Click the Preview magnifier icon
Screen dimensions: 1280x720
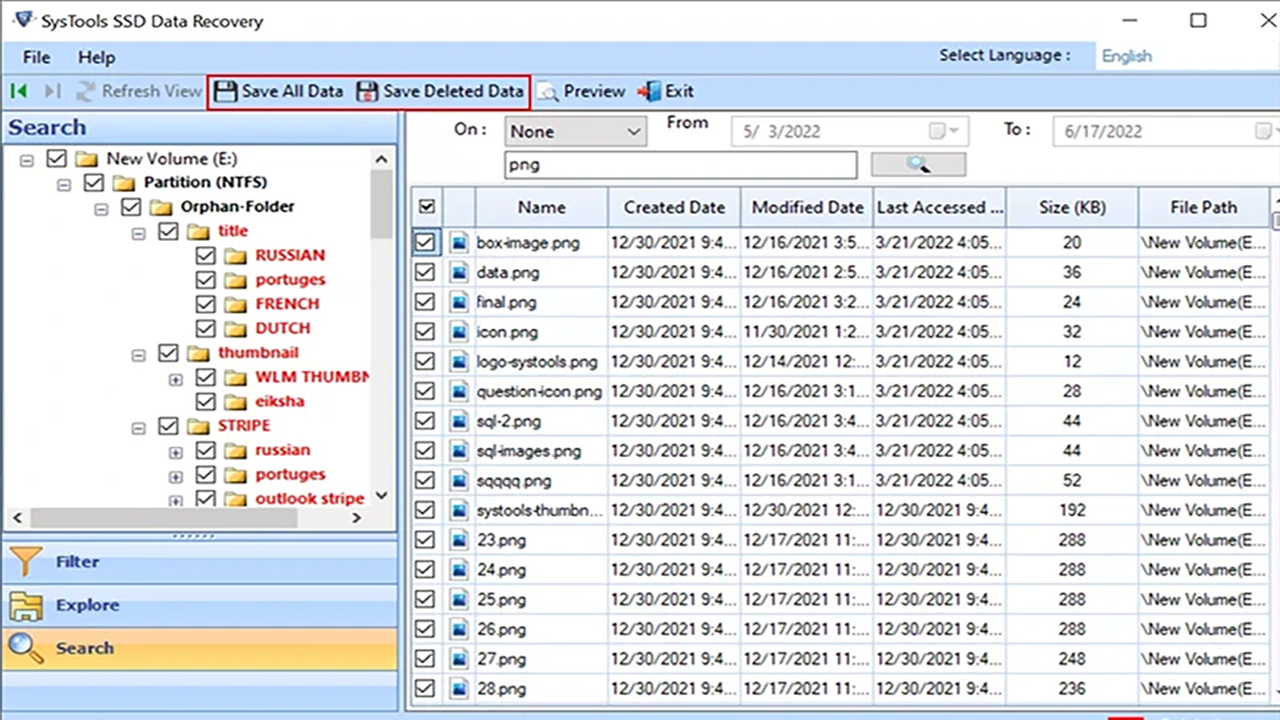tap(547, 92)
